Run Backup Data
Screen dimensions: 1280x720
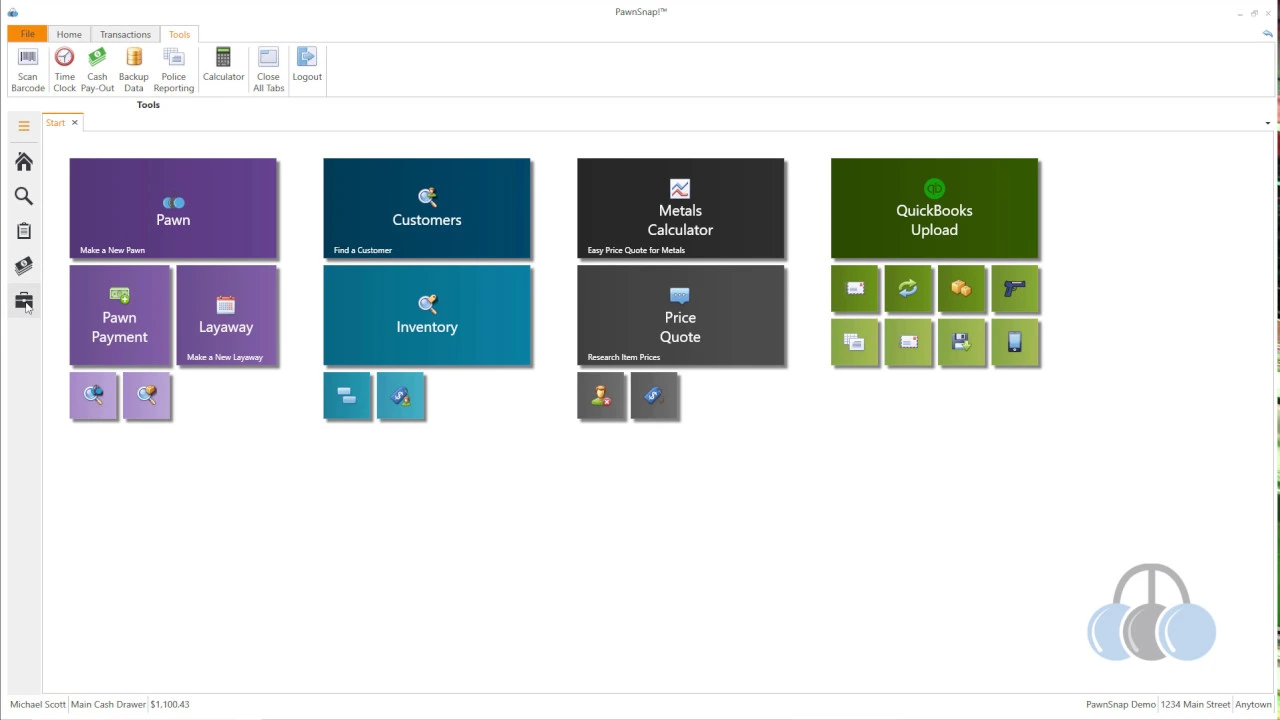click(133, 70)
